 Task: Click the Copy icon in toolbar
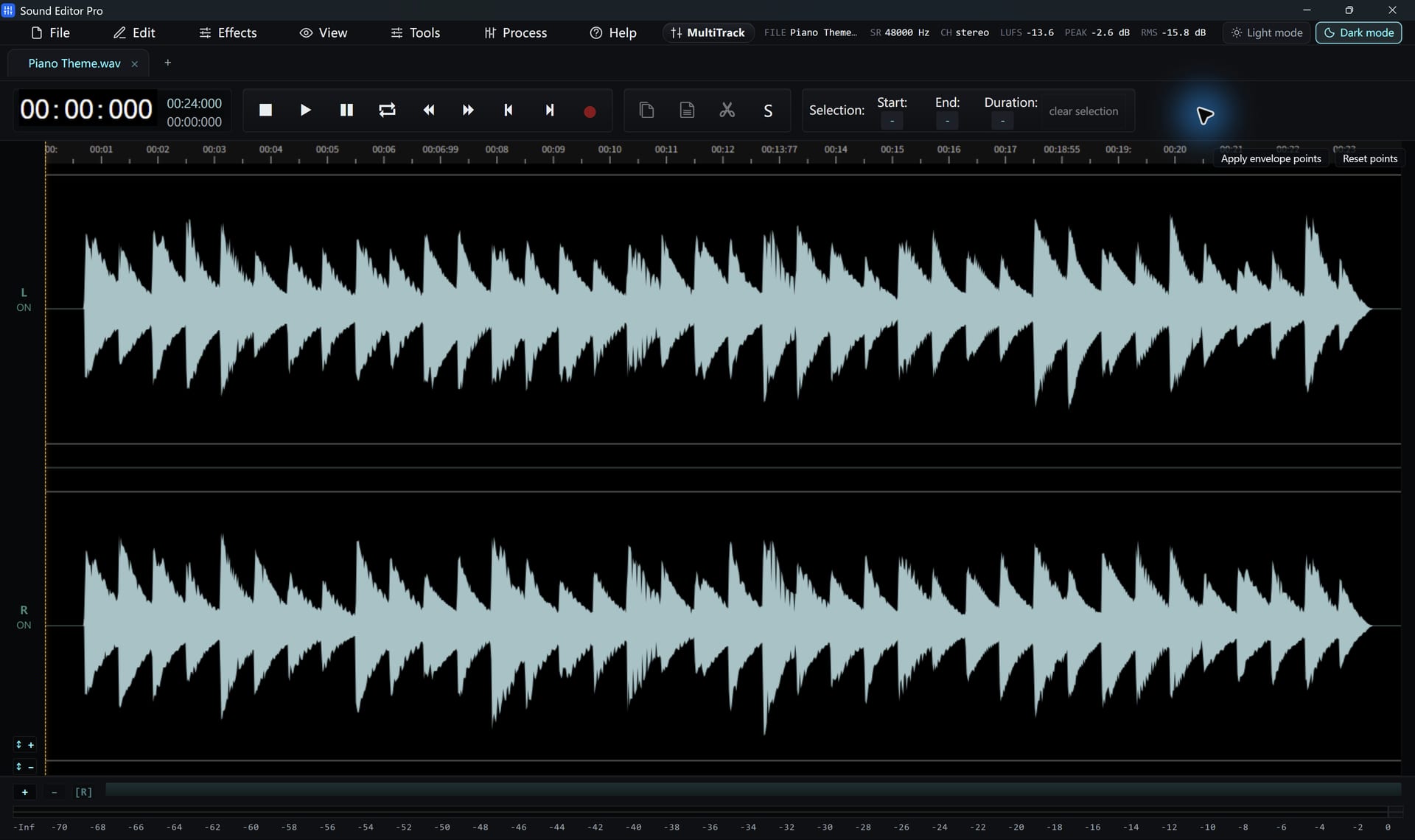(646, 111)
